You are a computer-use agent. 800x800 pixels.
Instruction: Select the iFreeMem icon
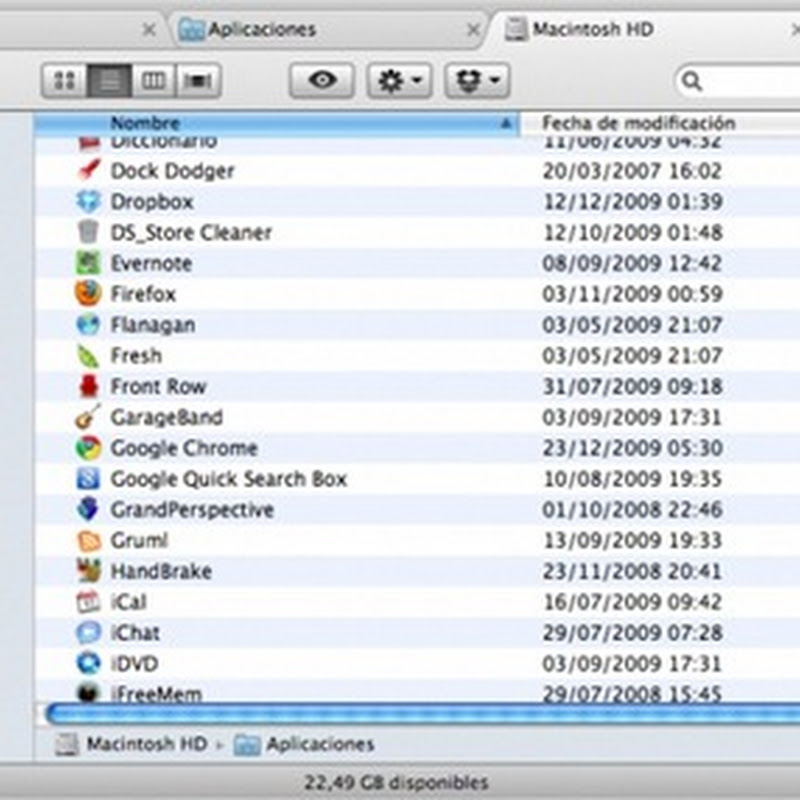(x=88, y=693)
